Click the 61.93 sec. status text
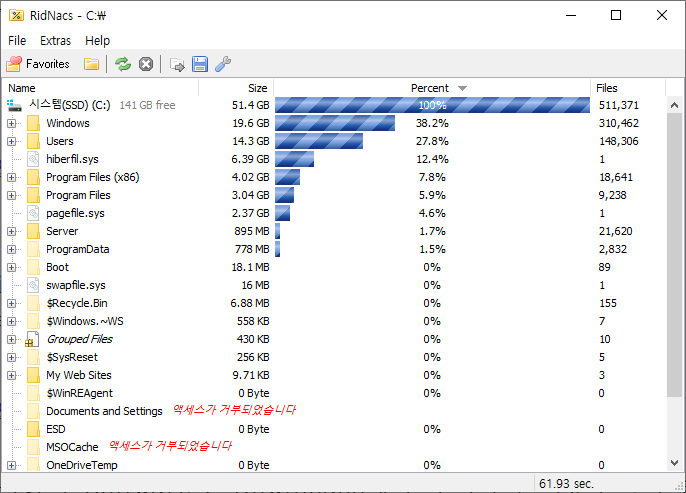686x493 pixels. point(566,483)
